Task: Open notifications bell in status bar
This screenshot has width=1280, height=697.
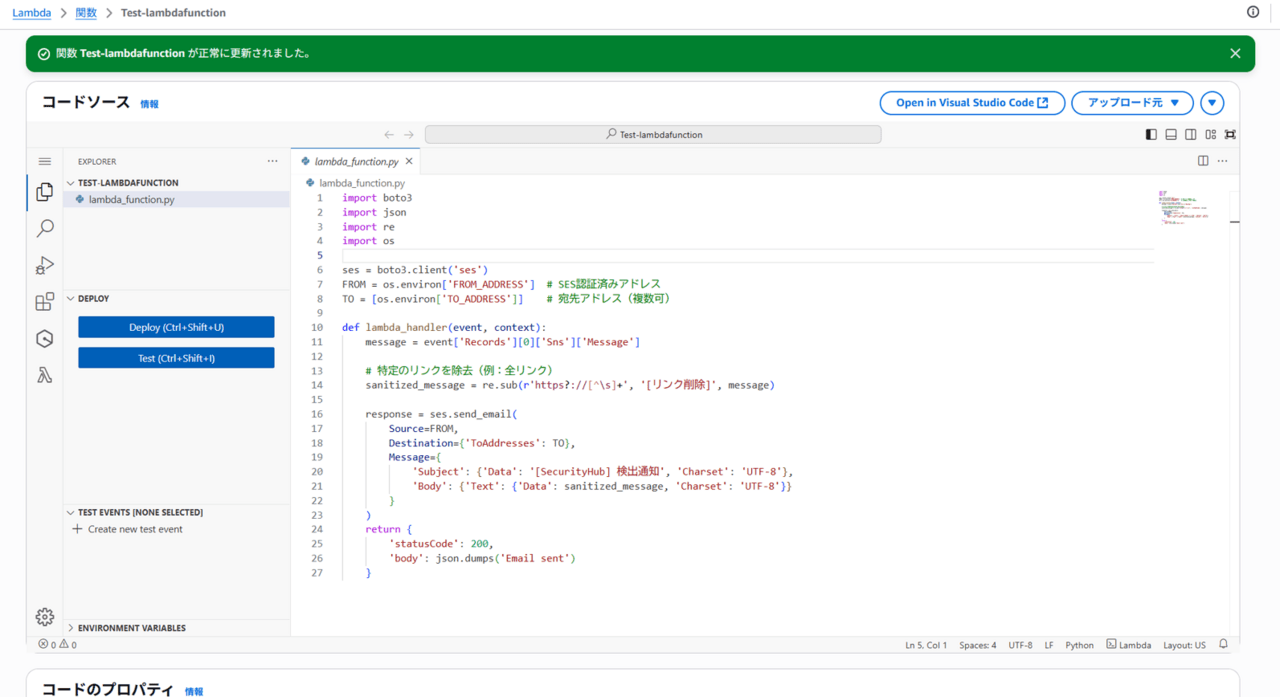Action: tap(1223, 645)
